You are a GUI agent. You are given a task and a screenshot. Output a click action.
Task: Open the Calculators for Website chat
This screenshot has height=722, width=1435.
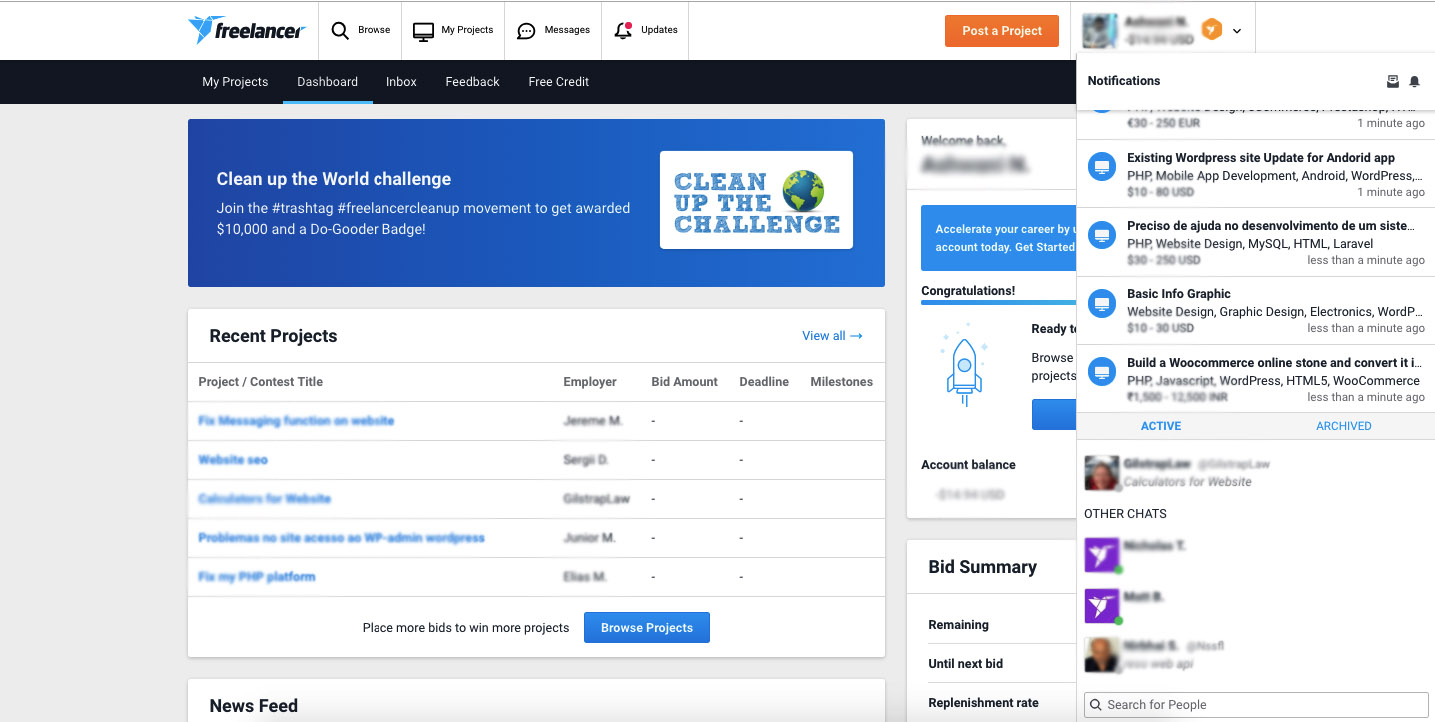pos(1256,473)
